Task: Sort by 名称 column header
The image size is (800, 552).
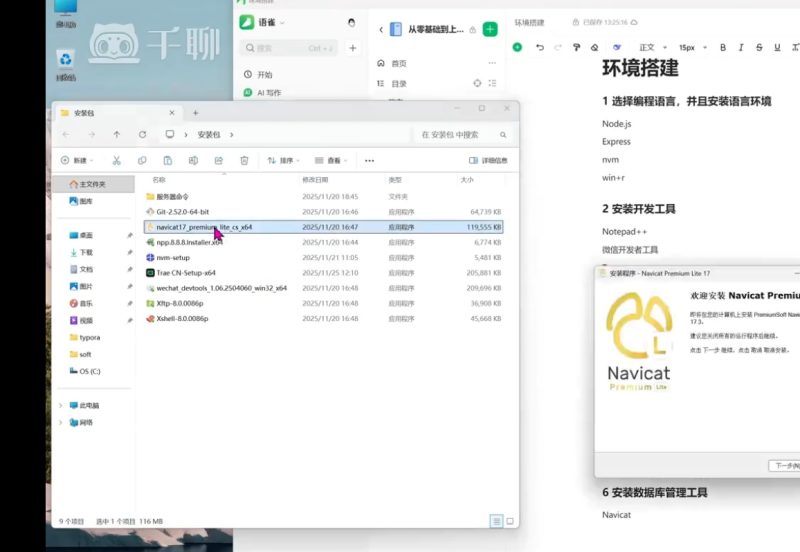Action: [159, 180]
